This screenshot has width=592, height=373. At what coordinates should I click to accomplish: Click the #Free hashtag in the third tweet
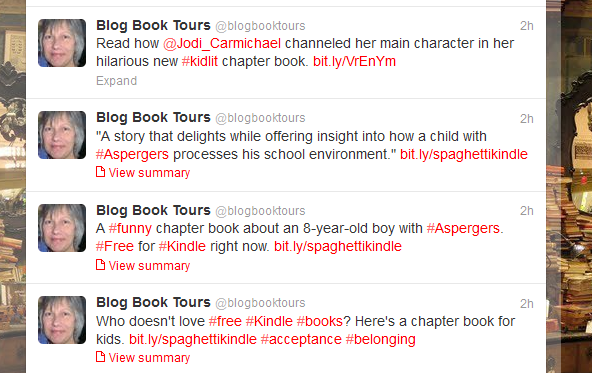pyautogui.click(x=115, y=247)
